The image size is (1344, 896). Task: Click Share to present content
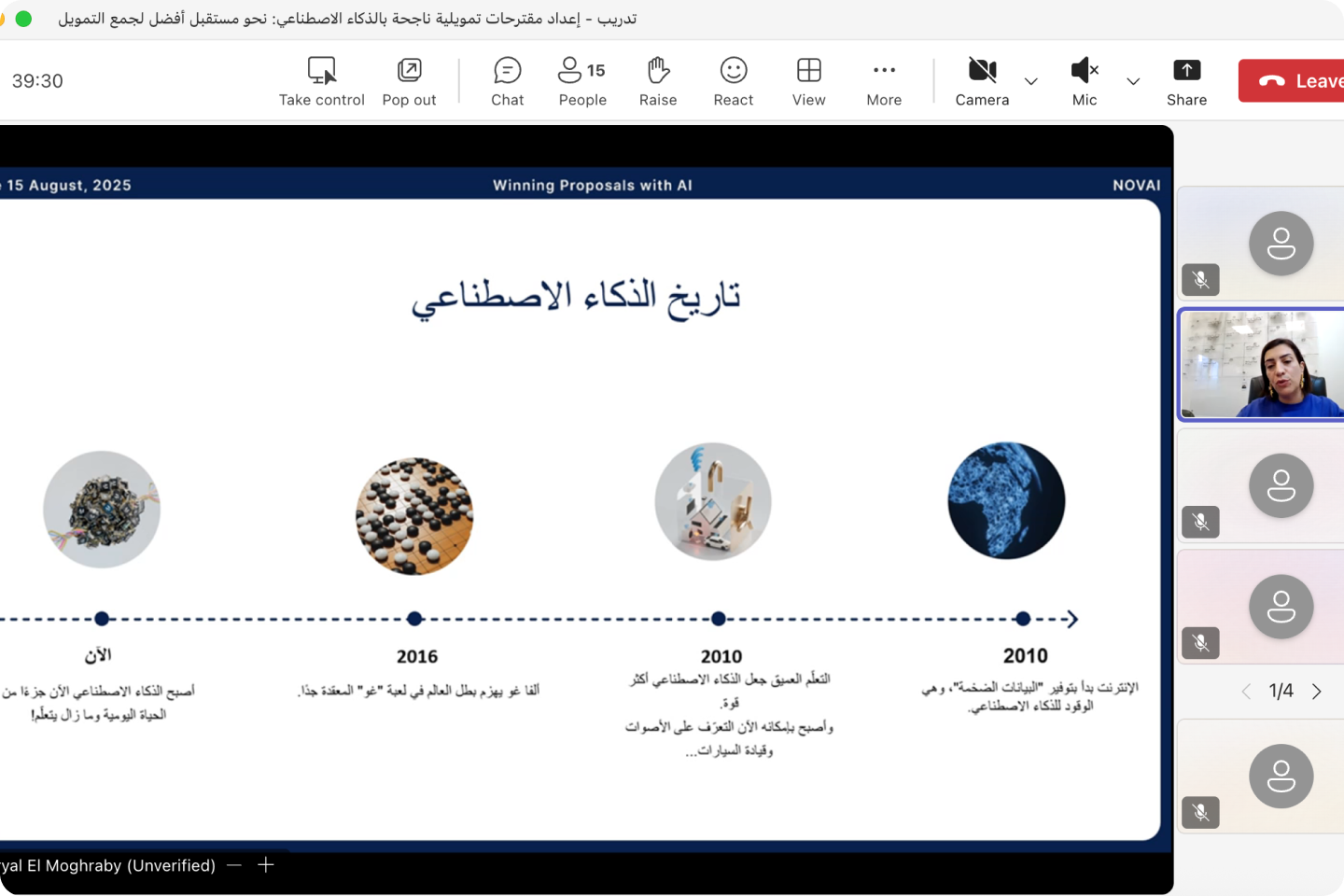(1186, 80)
